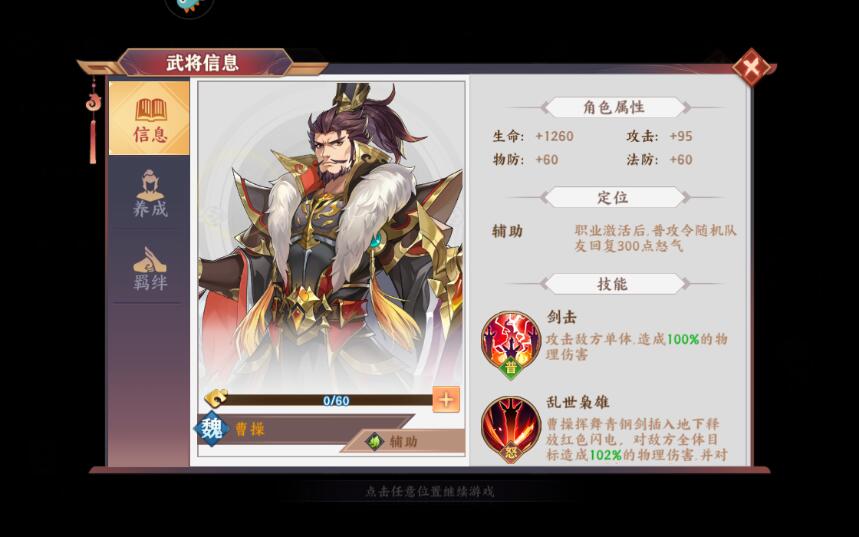Open the 信息 info tab
The image size is (859, 537).
tap(149, 118)
